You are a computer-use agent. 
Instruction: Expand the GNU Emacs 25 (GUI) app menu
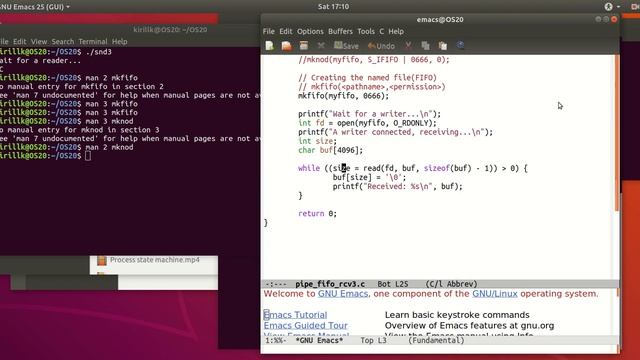point(34,7)
